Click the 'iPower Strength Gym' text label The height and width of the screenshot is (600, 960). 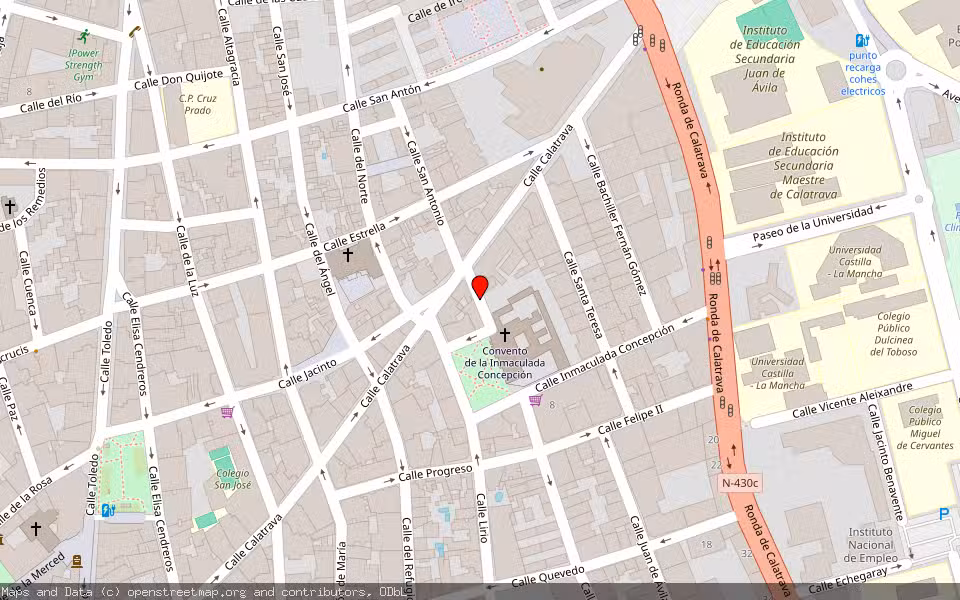(83, 65)
